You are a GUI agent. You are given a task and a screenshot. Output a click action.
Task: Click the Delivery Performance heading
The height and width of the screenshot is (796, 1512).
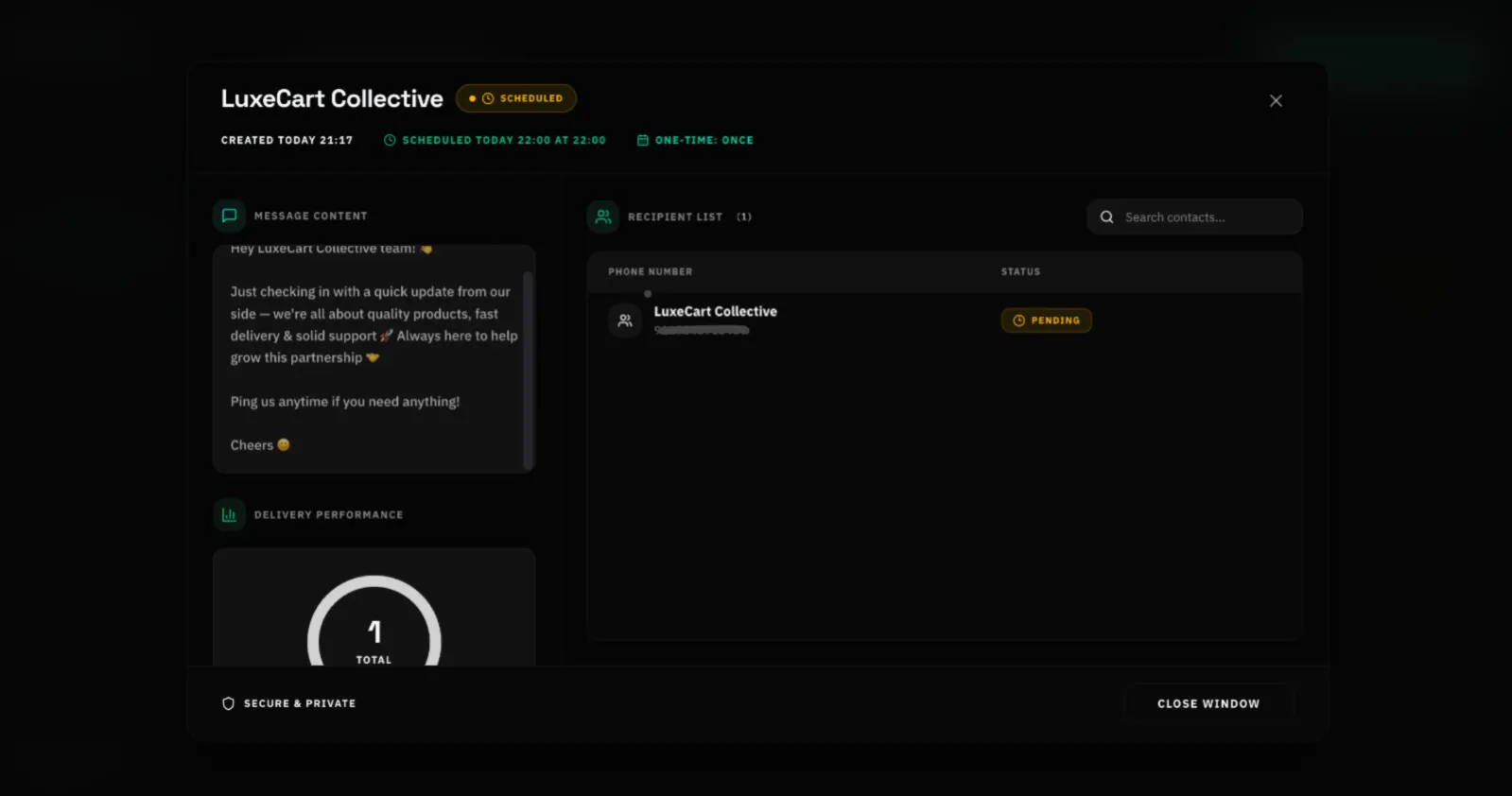tap(328, 514)
